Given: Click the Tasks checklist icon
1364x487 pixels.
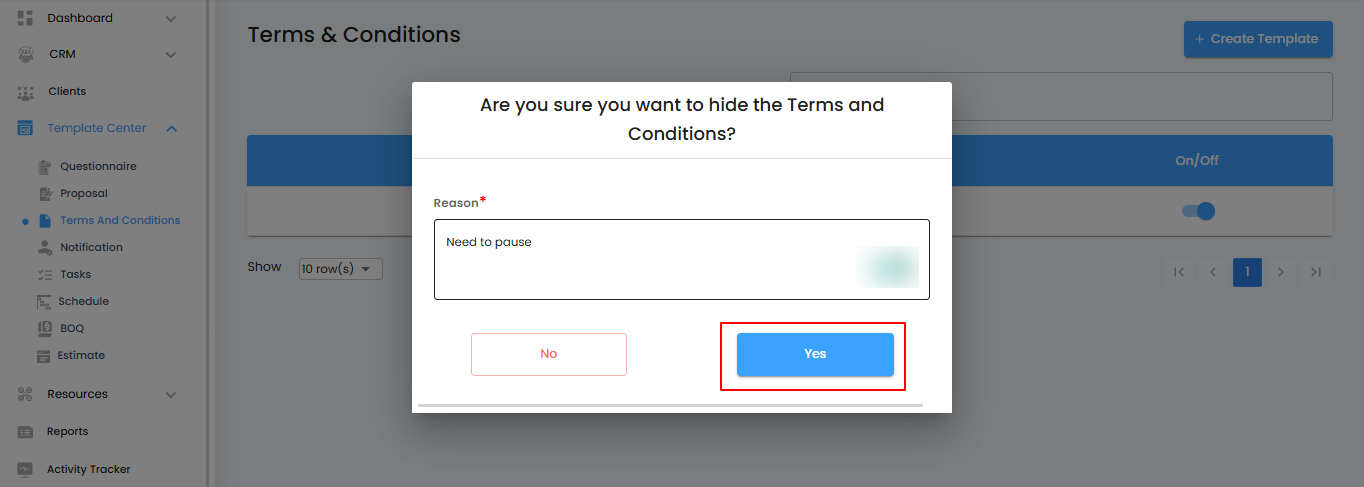Looking at the screenshot, I should pyautogui.click(x=43, y=274).
